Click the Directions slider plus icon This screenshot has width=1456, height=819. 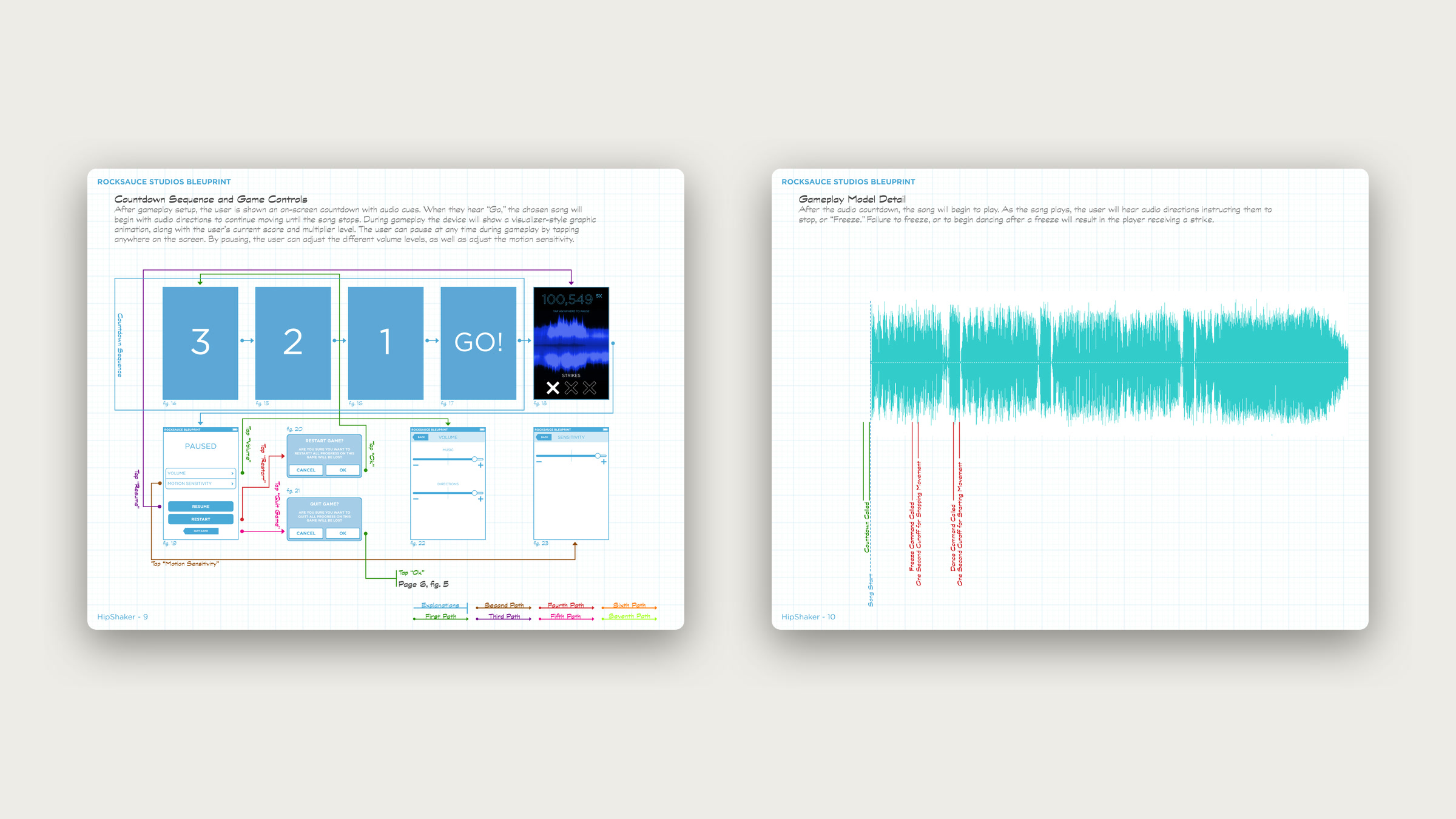point(480,499)
